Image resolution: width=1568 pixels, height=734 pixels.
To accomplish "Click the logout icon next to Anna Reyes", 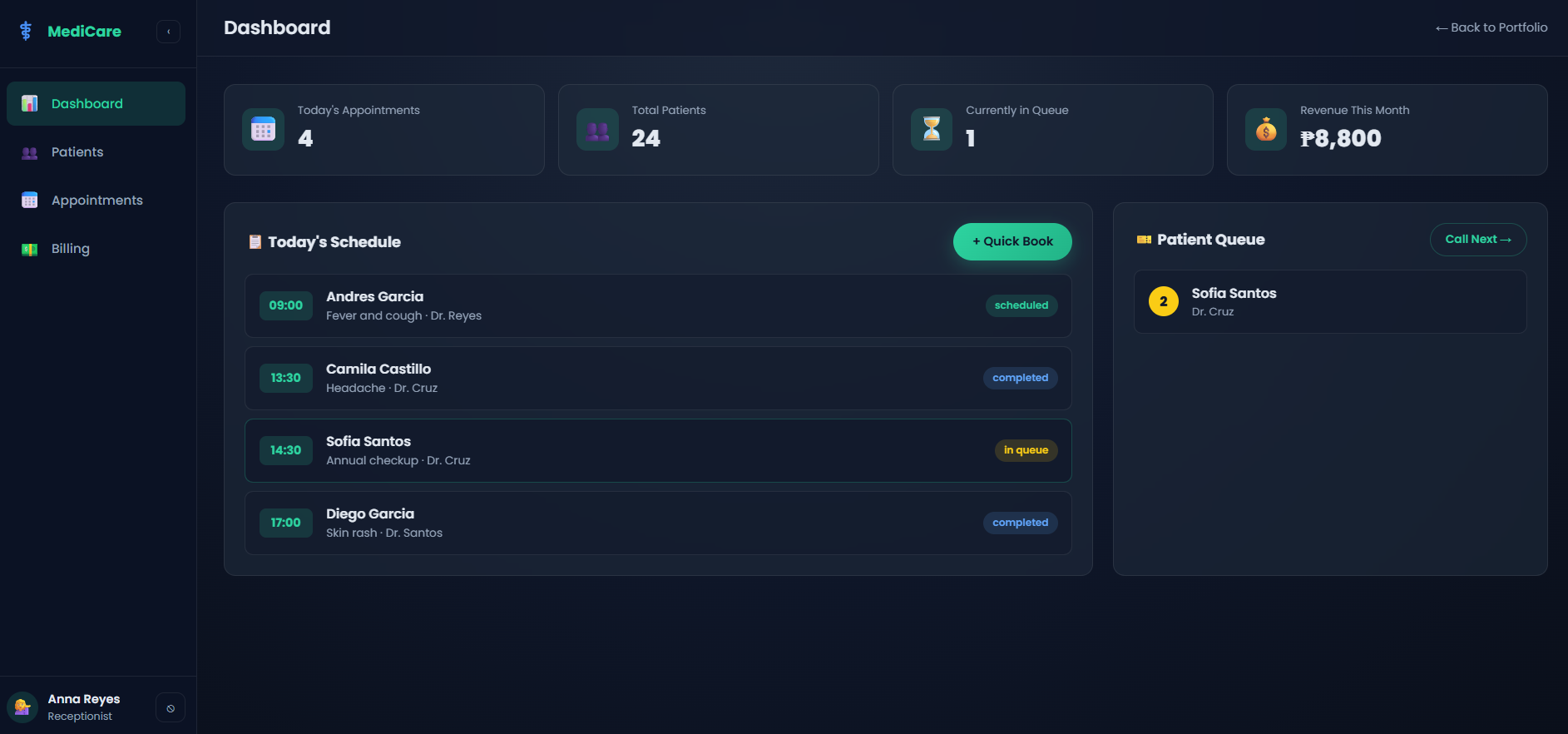I will click(x=171, y=708).
